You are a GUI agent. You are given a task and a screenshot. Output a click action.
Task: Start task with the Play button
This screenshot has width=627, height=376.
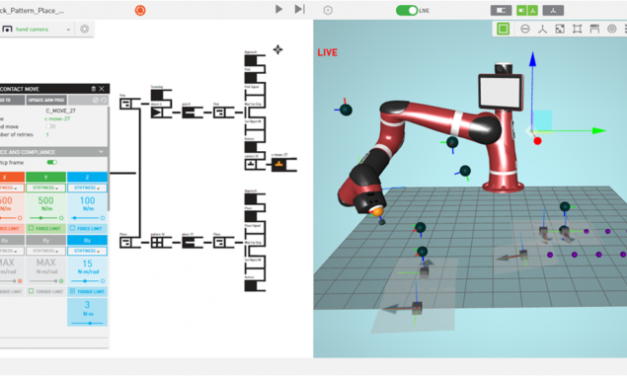279,9
